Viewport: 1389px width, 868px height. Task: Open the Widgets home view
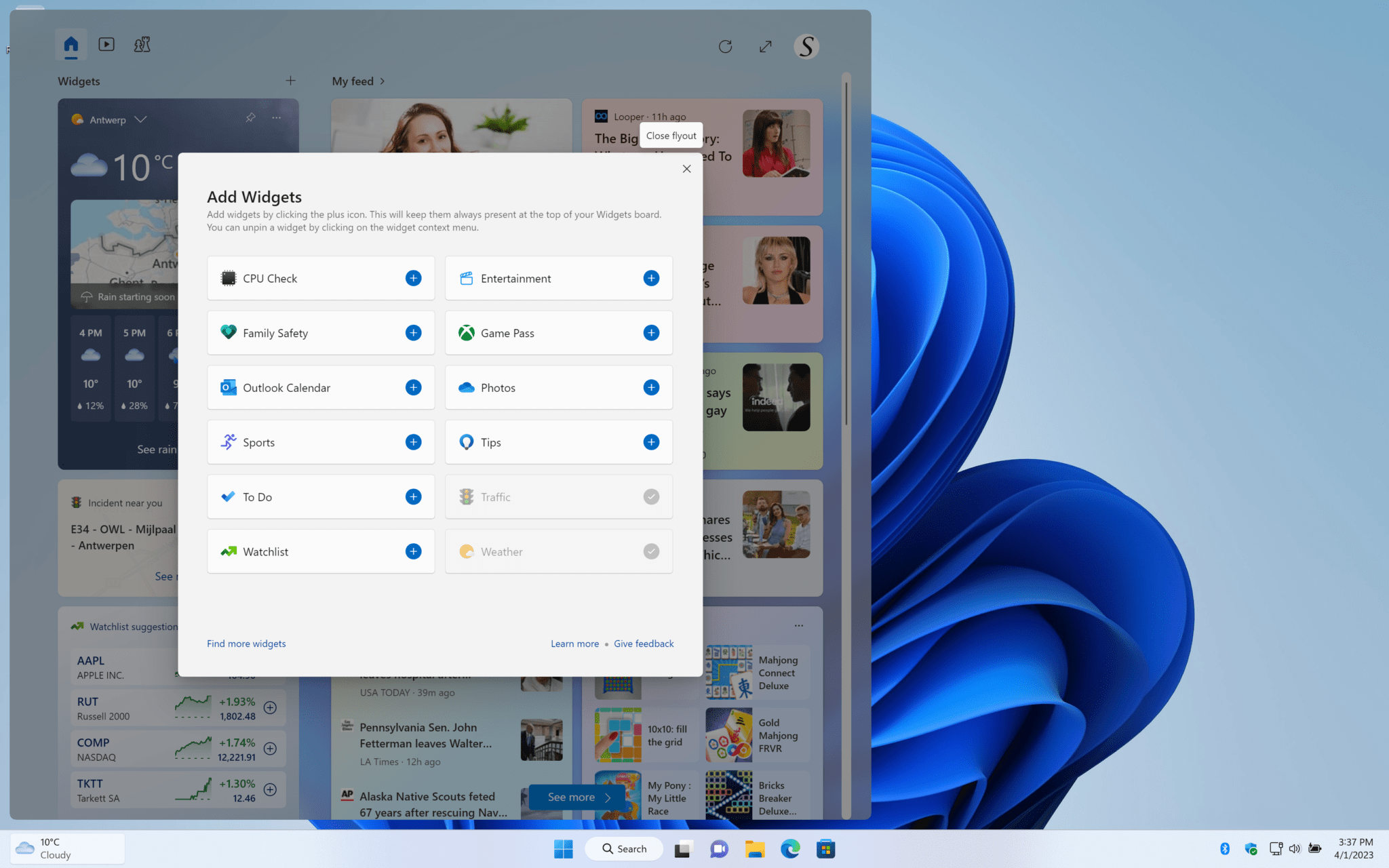(x=71, y=44)
